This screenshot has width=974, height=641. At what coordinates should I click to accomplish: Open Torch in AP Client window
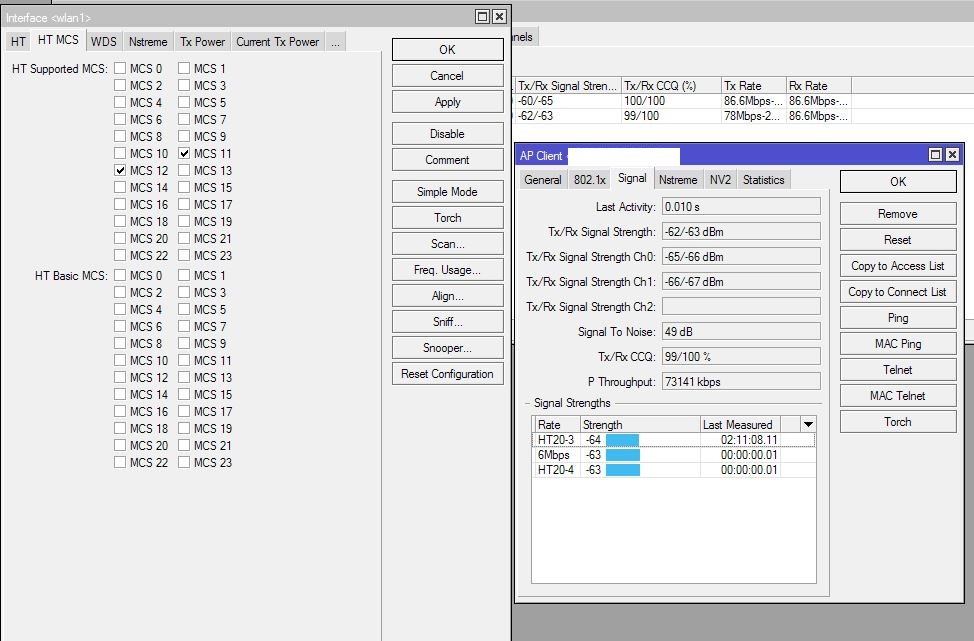point(898,422)
